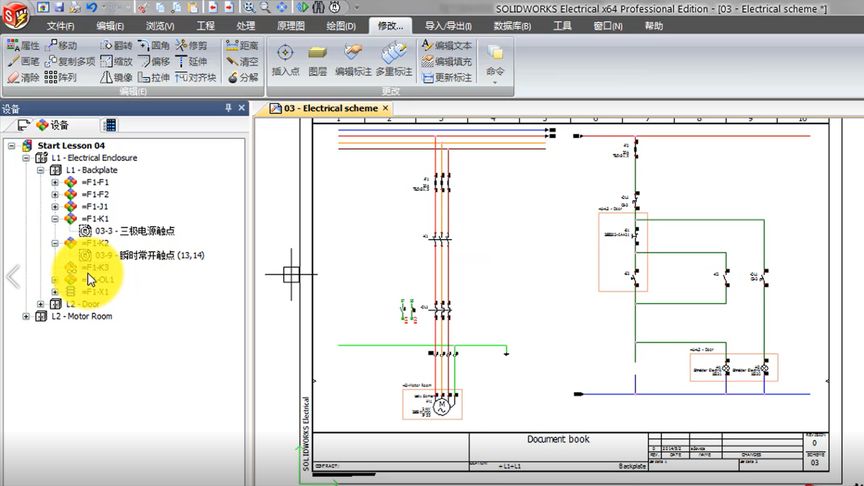
Task: Click the 分解 explode tool
Action: 242,77
